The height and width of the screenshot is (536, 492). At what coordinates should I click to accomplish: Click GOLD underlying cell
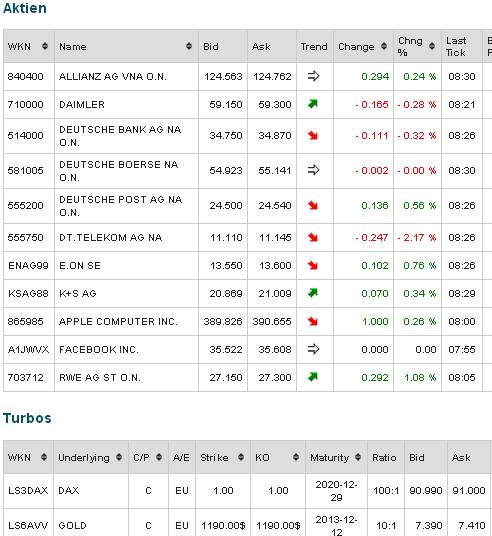72,525
